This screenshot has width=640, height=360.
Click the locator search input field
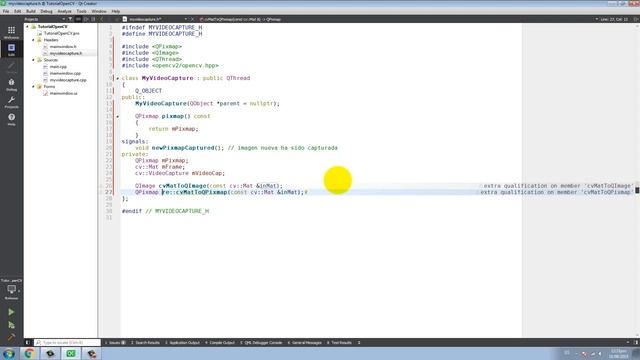click(67, 342)
